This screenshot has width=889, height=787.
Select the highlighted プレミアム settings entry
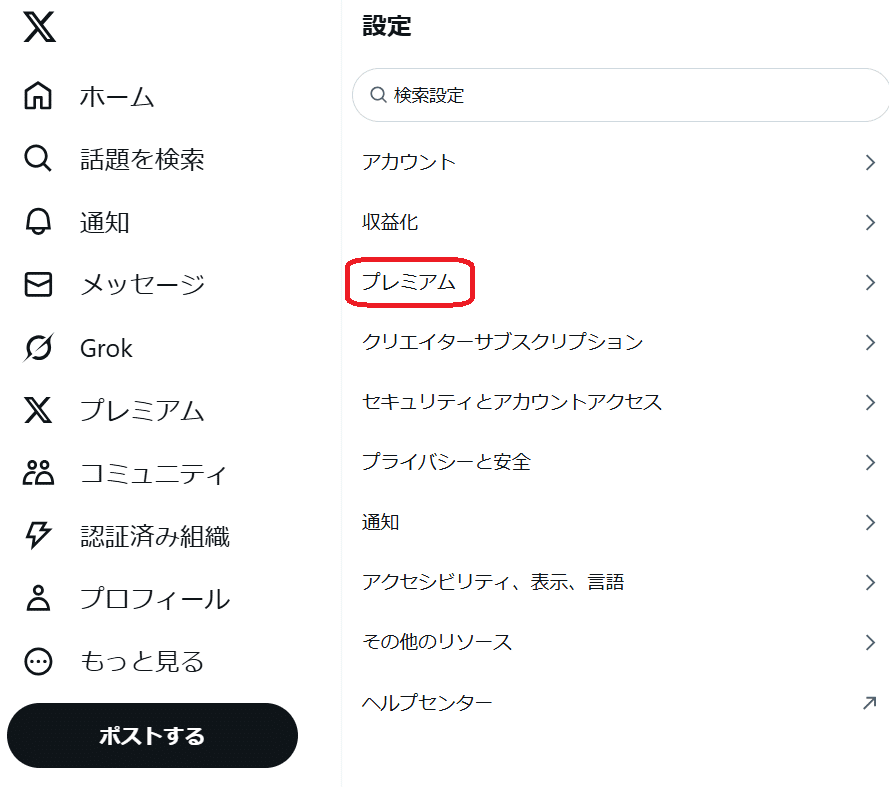(x=410, y=282)
